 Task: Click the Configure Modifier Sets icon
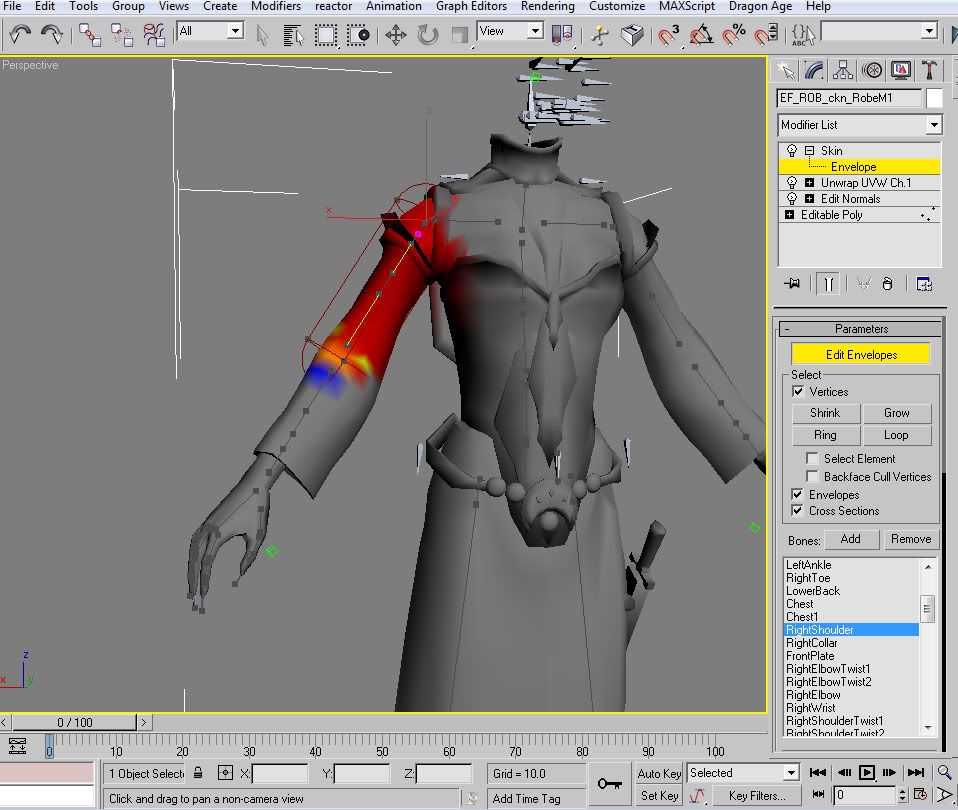[923, 284]
